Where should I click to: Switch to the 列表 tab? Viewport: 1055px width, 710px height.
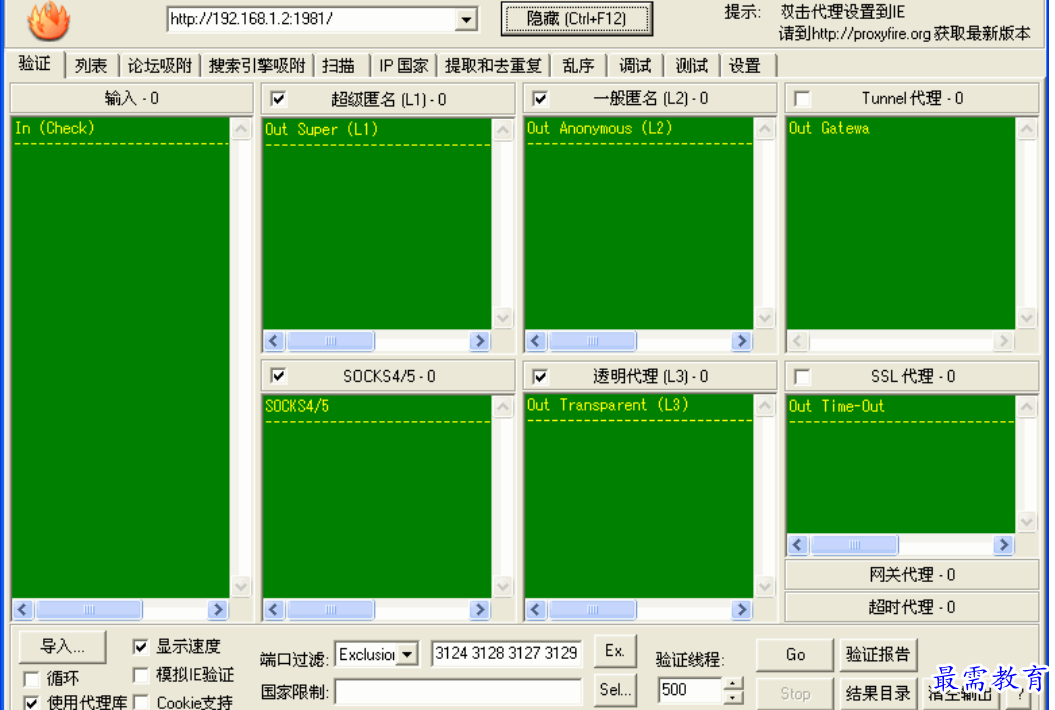click(x=91, y=66)
